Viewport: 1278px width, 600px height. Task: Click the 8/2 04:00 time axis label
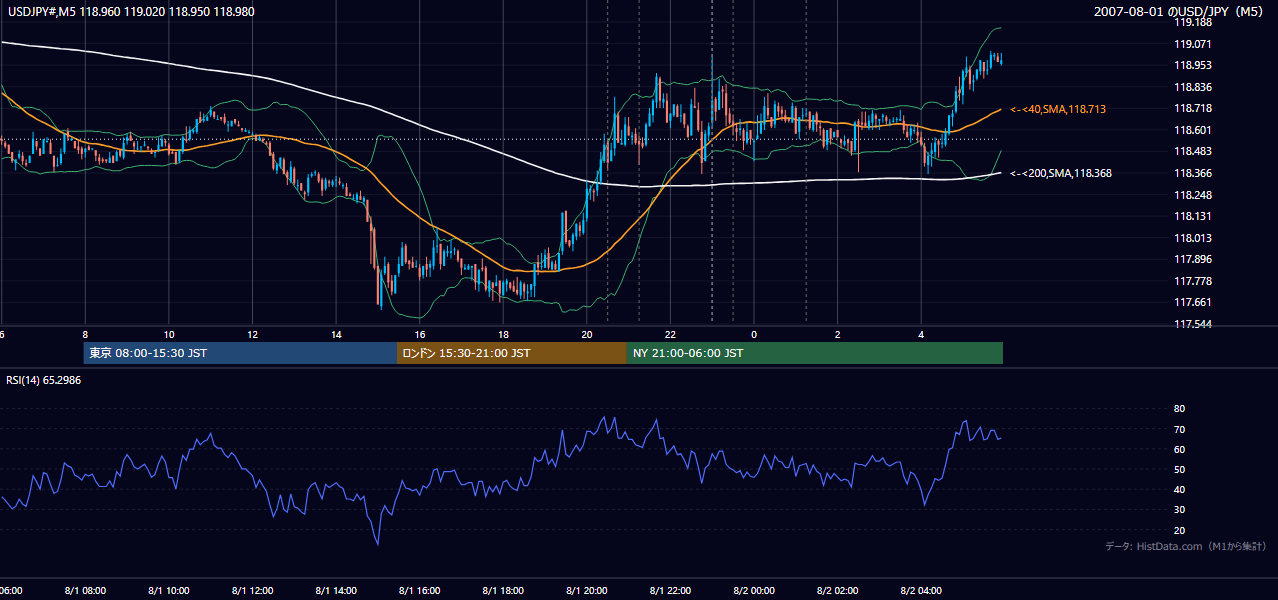click(921, 591)
